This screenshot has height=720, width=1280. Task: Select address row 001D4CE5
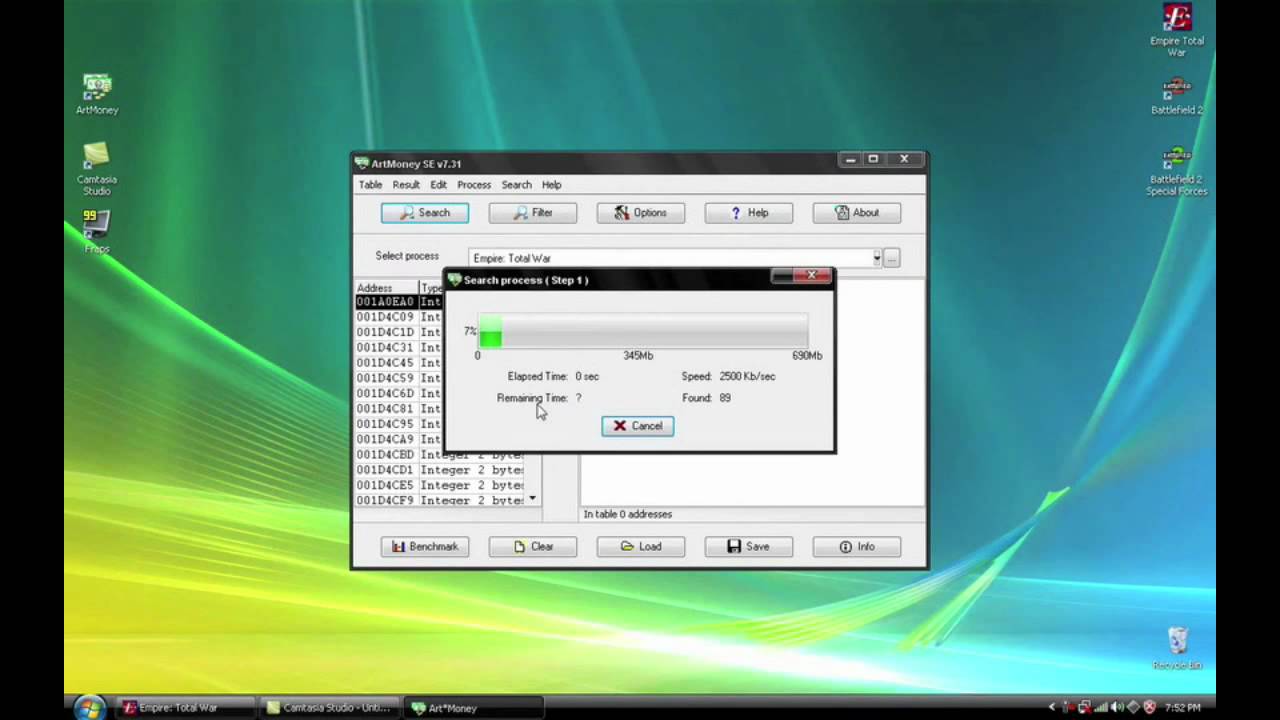coord(440,485)
